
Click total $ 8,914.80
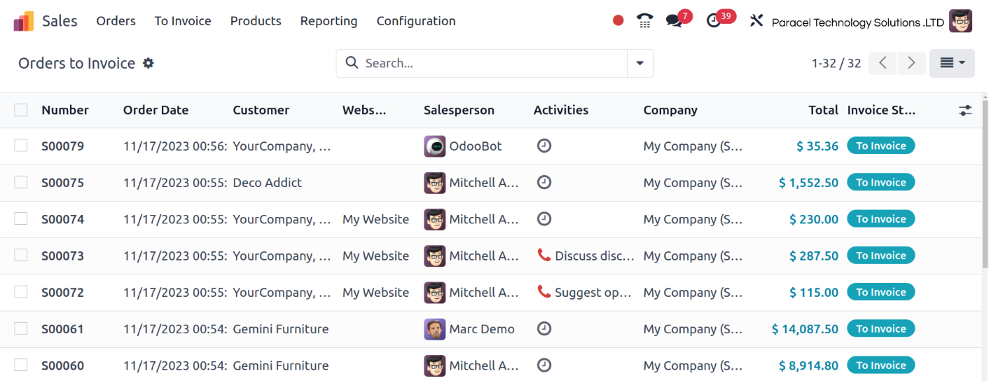click(809, 365)
